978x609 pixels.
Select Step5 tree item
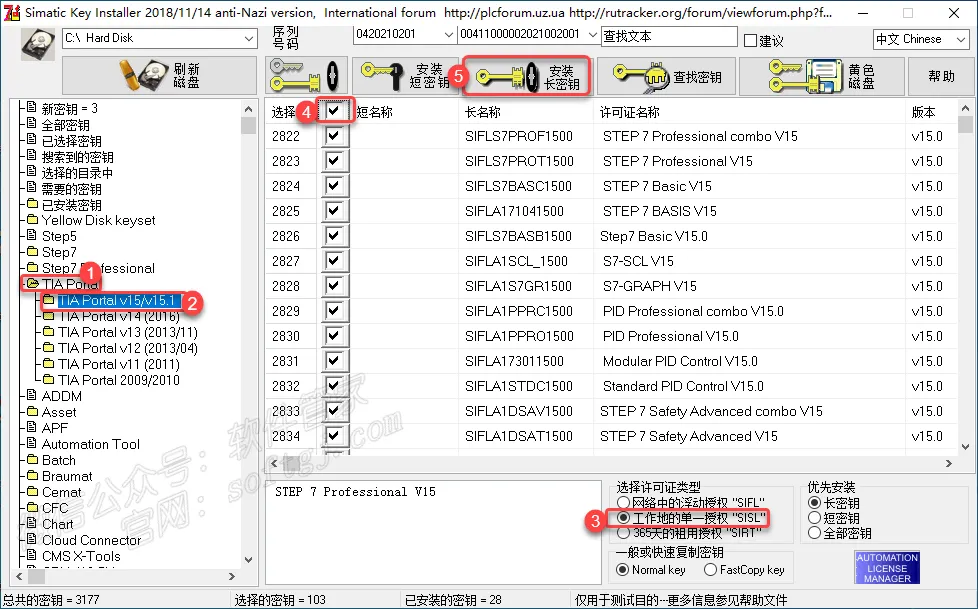[59, 236]
